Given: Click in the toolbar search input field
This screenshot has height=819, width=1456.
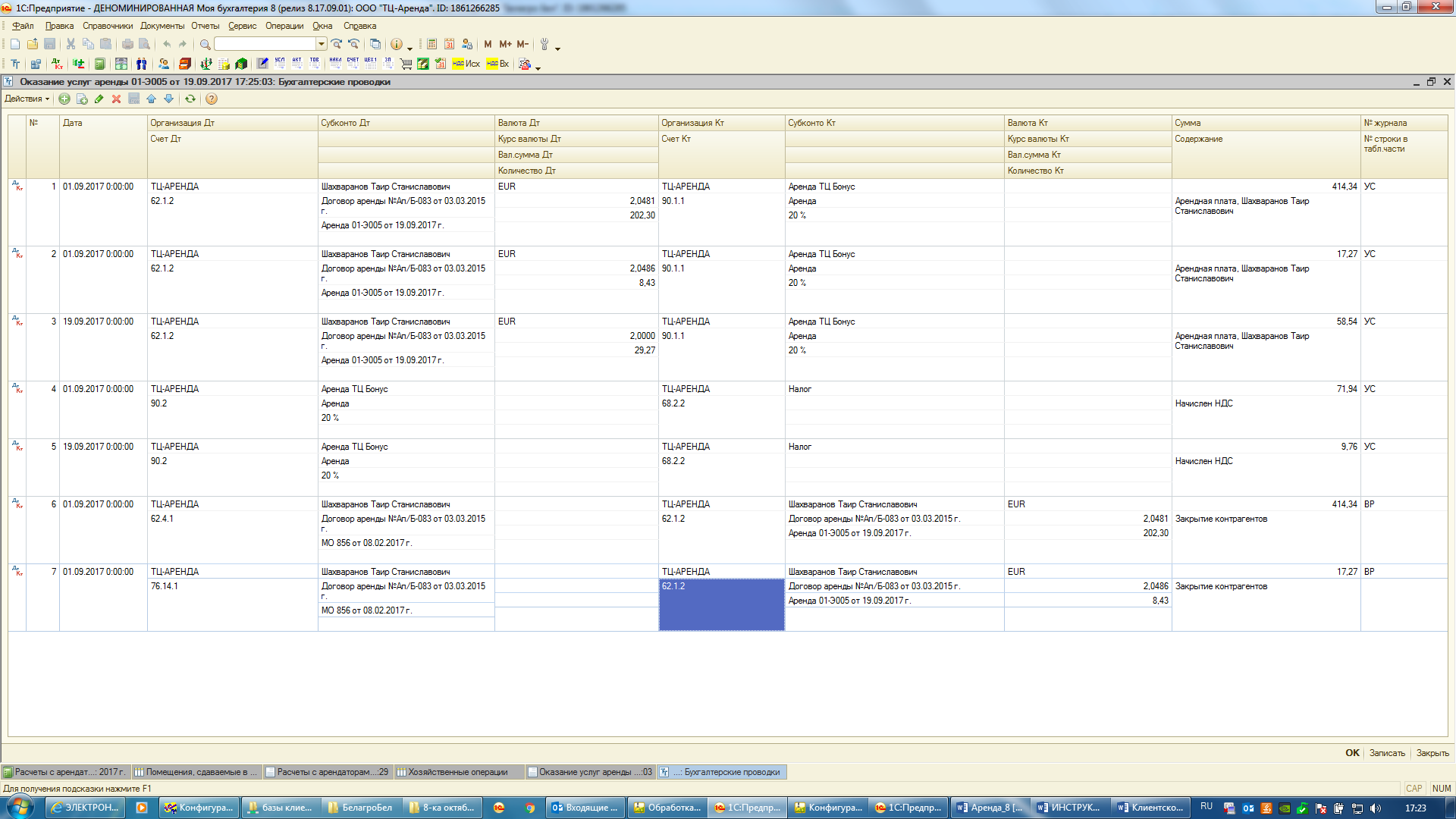Looking at the screenshot, I should (x=265, y=44).
